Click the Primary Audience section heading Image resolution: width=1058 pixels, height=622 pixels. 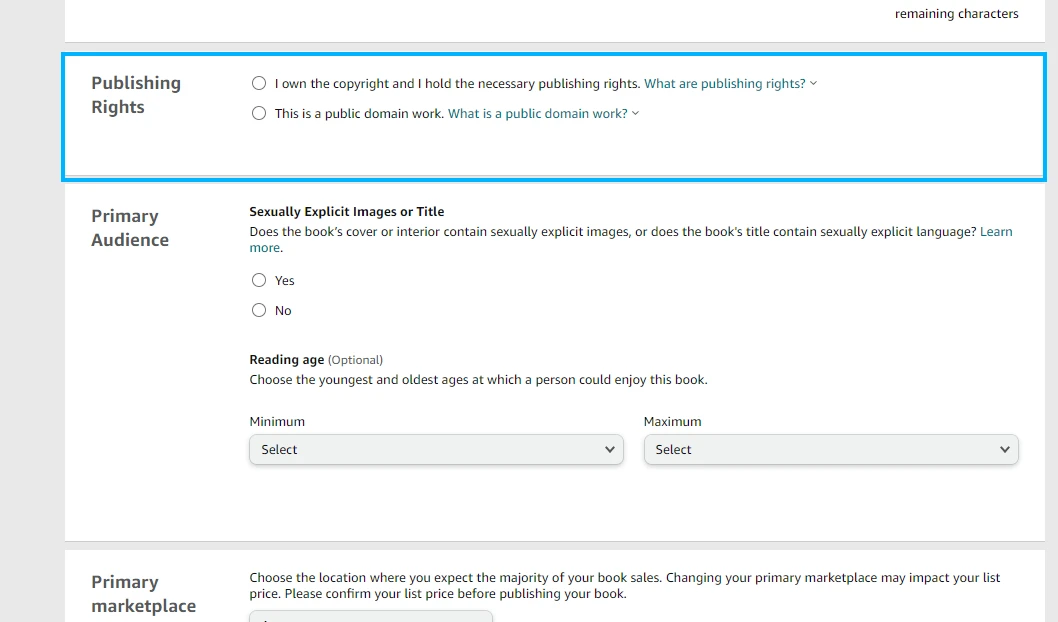point(129,227)
